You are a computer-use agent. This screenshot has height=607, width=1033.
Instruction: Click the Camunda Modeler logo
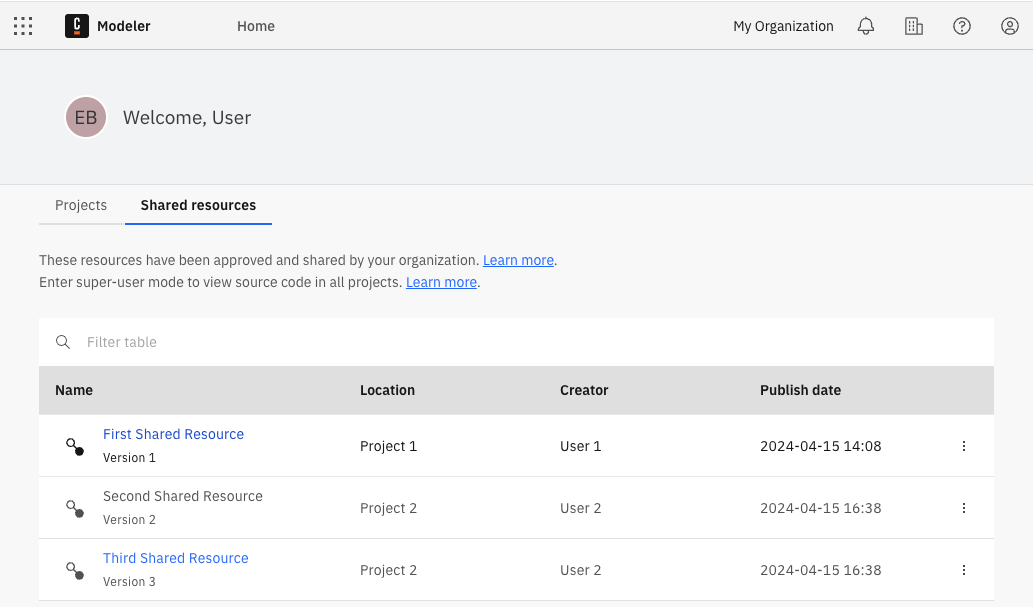click(79, 26)
